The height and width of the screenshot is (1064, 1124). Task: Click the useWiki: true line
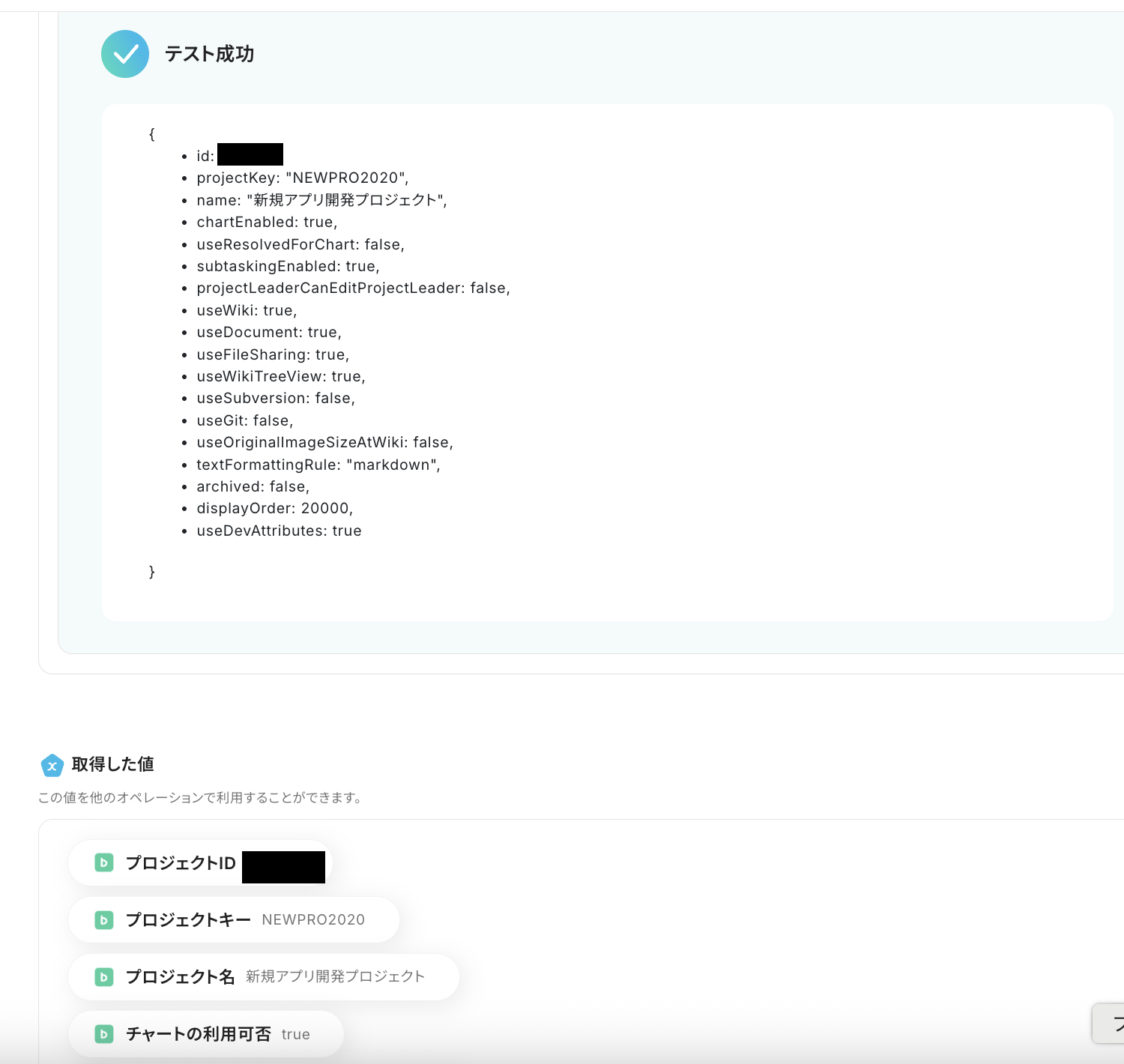coord(247,310)
